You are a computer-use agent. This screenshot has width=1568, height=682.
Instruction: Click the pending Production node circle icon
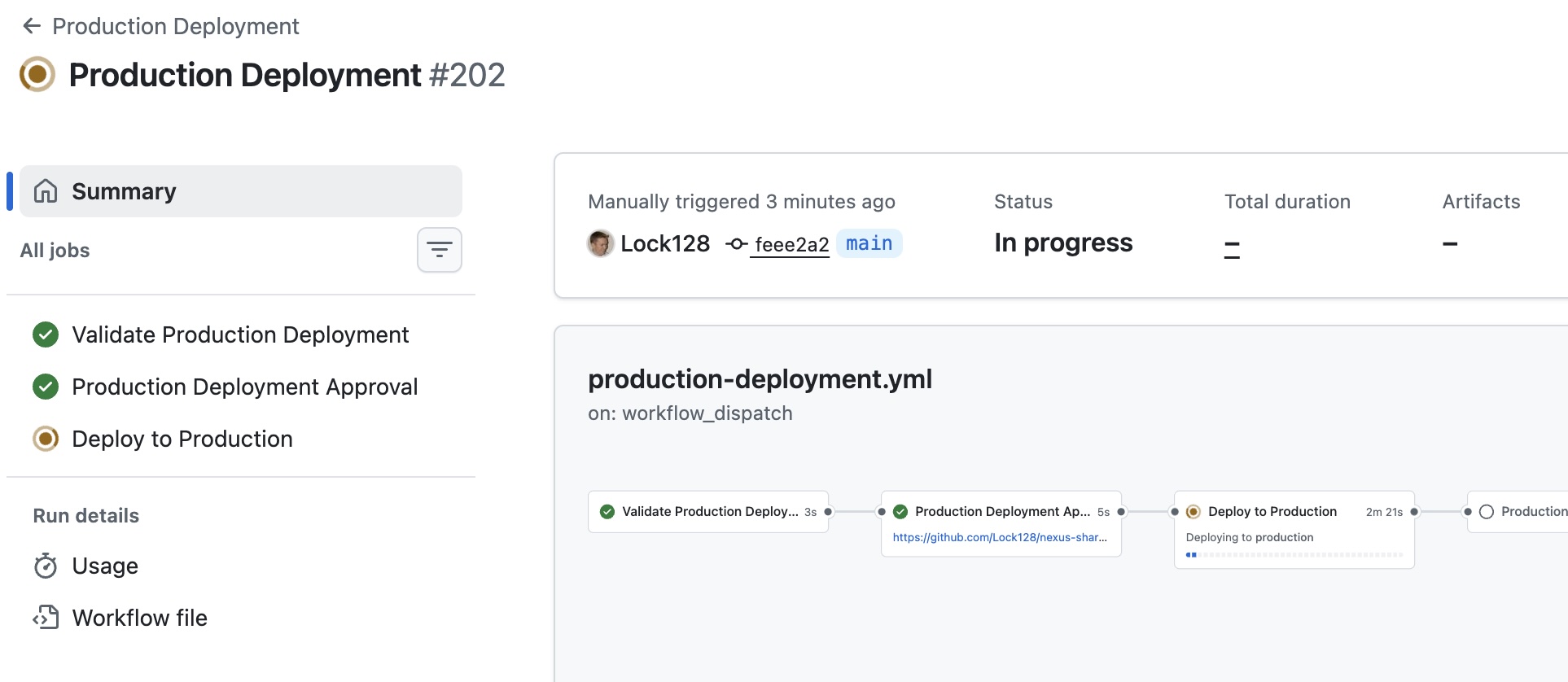1487,512
